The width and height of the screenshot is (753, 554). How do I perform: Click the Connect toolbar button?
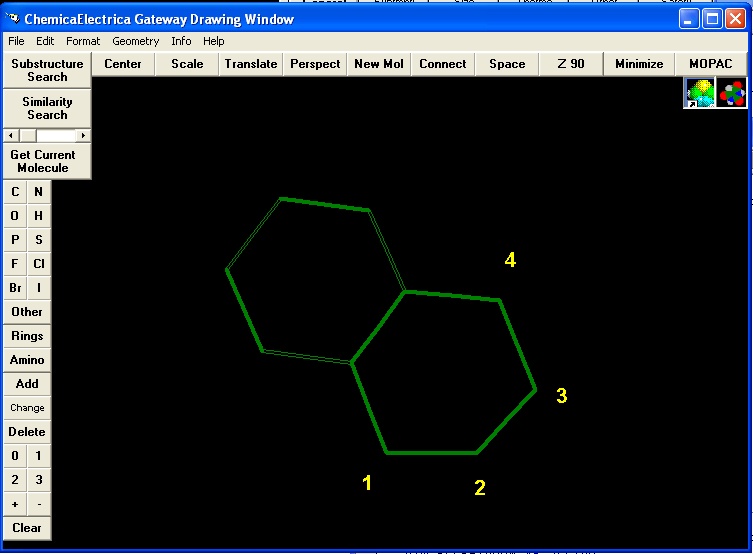pos(443,64)
